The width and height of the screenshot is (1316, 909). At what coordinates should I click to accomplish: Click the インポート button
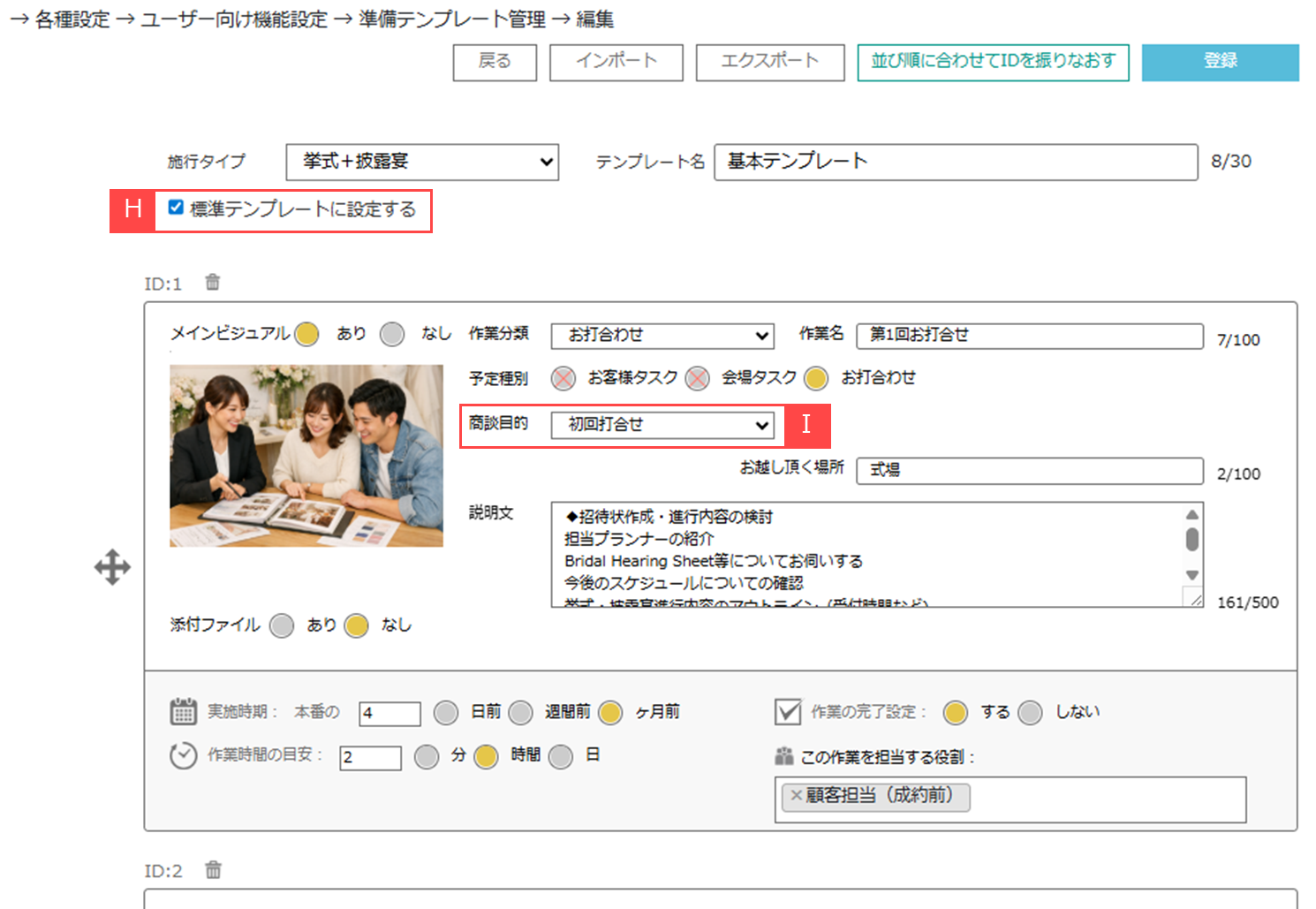coord(616,62)
